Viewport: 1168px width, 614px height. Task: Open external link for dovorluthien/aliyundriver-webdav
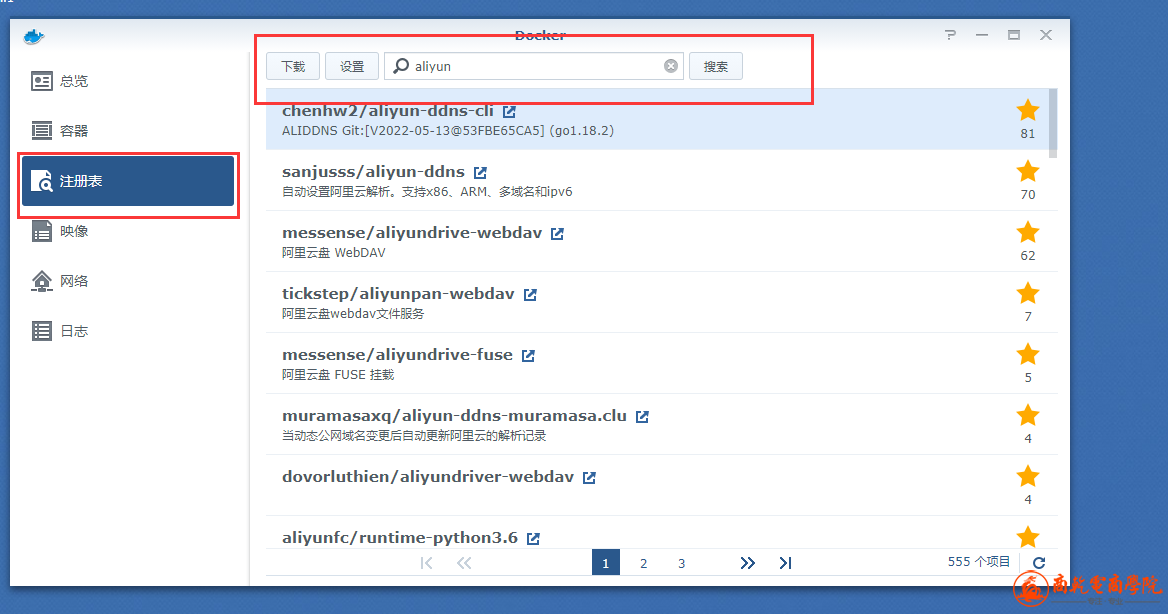point(589,478)
